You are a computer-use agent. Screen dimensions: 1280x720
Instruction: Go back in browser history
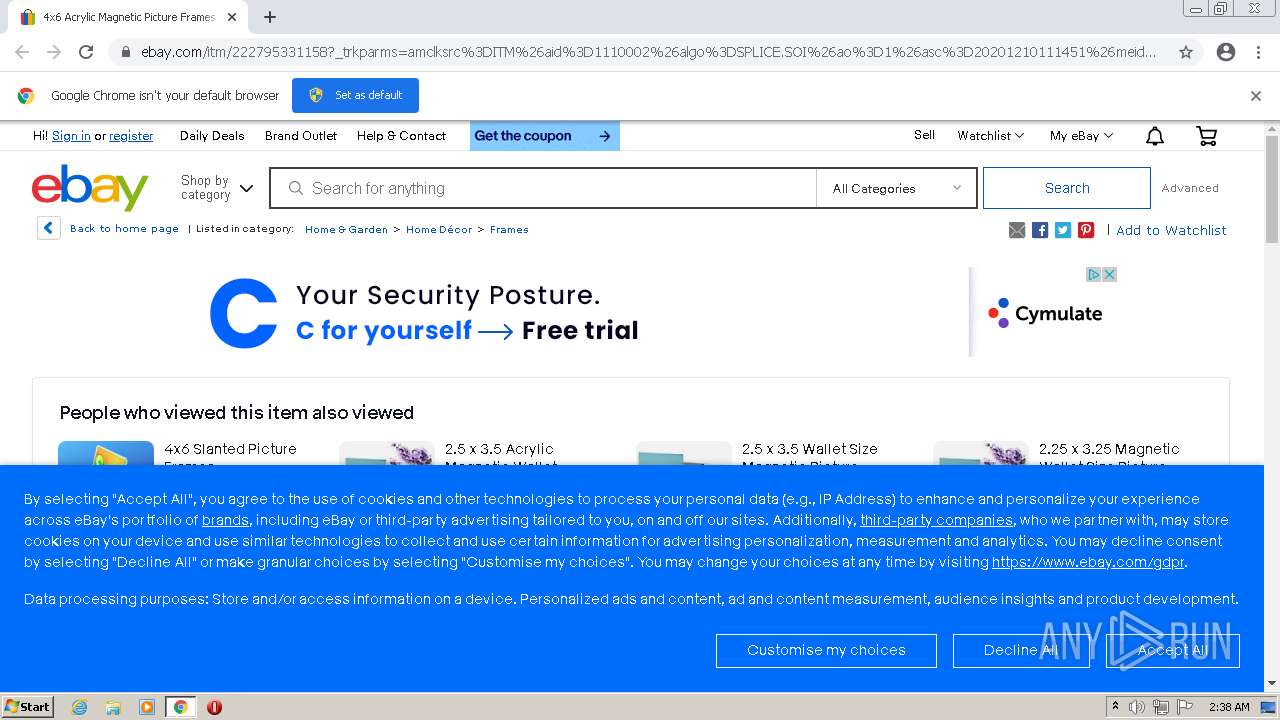coord(22,52)
